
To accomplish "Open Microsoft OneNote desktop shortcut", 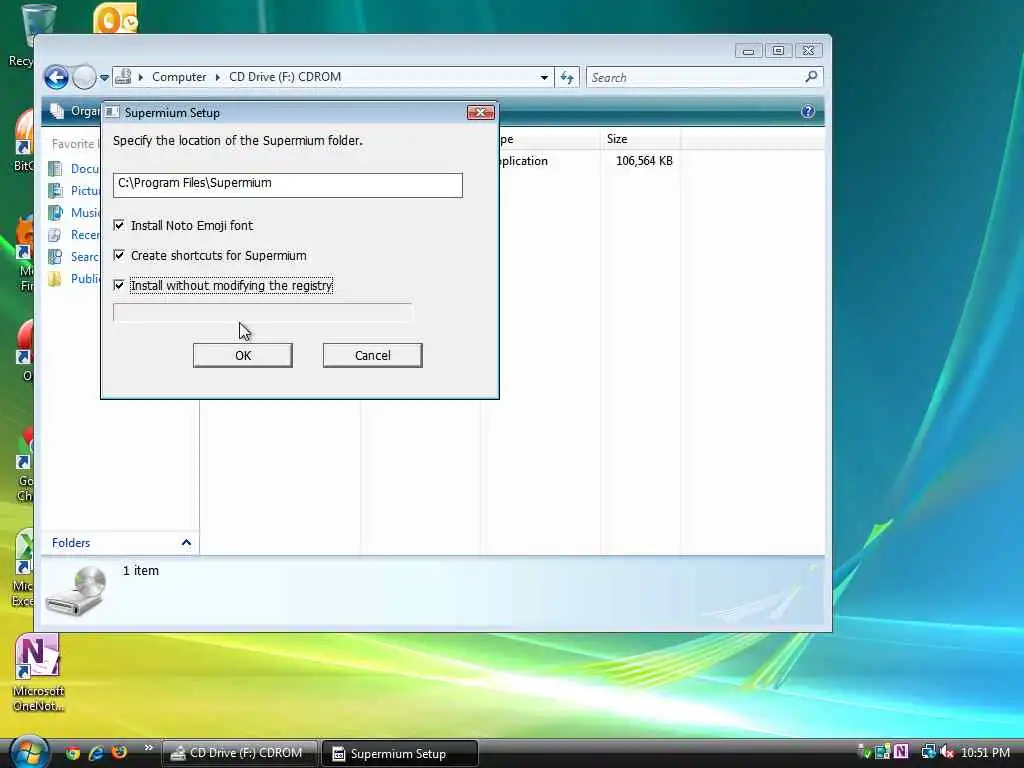I will click(x=37, y=672).
